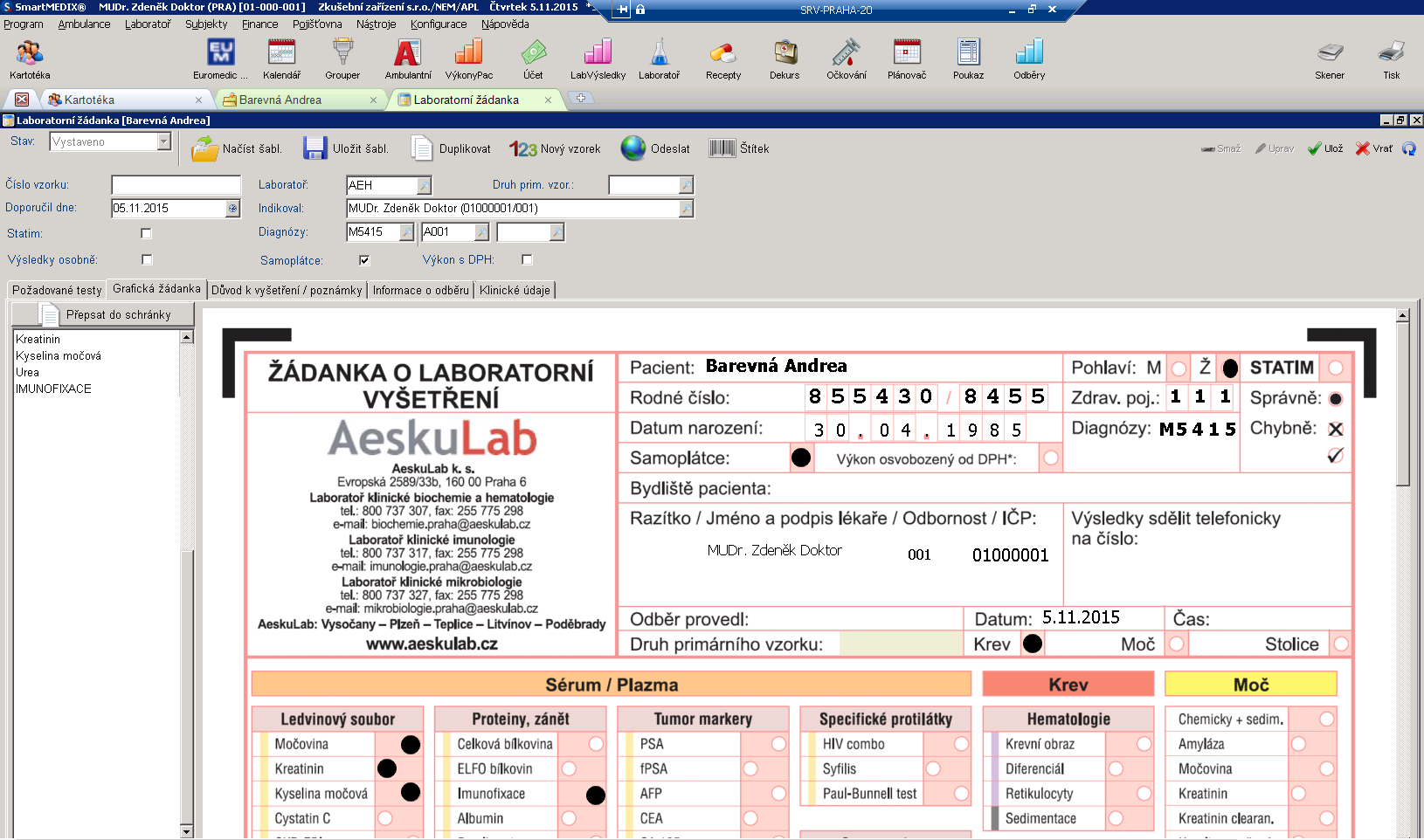Open the Kalendář calendar icon
This screenshot has width=1424, height=840.
pyautogui.click(x=281, y=59)
